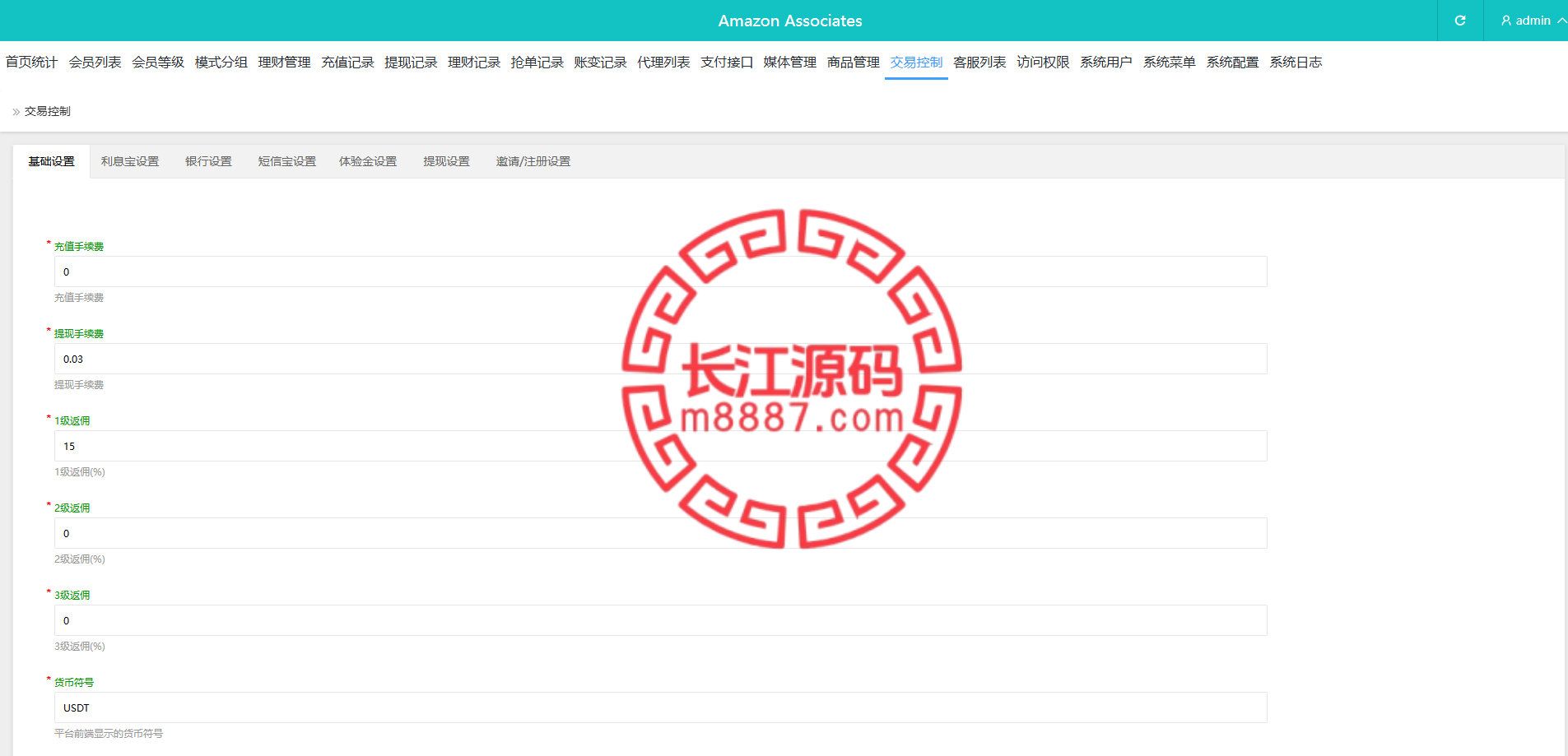Open 系统配置 menu item
Image resolution: width=1568 pixels, height=756 pixels.
pos(1232,63)
